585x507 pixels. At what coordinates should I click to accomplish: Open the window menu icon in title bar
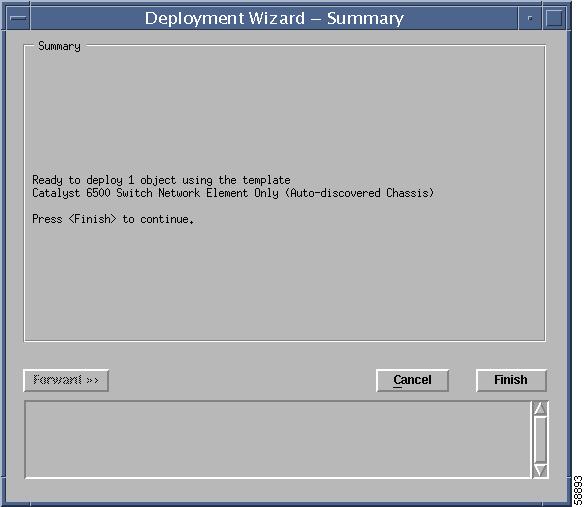pos(18,18)
